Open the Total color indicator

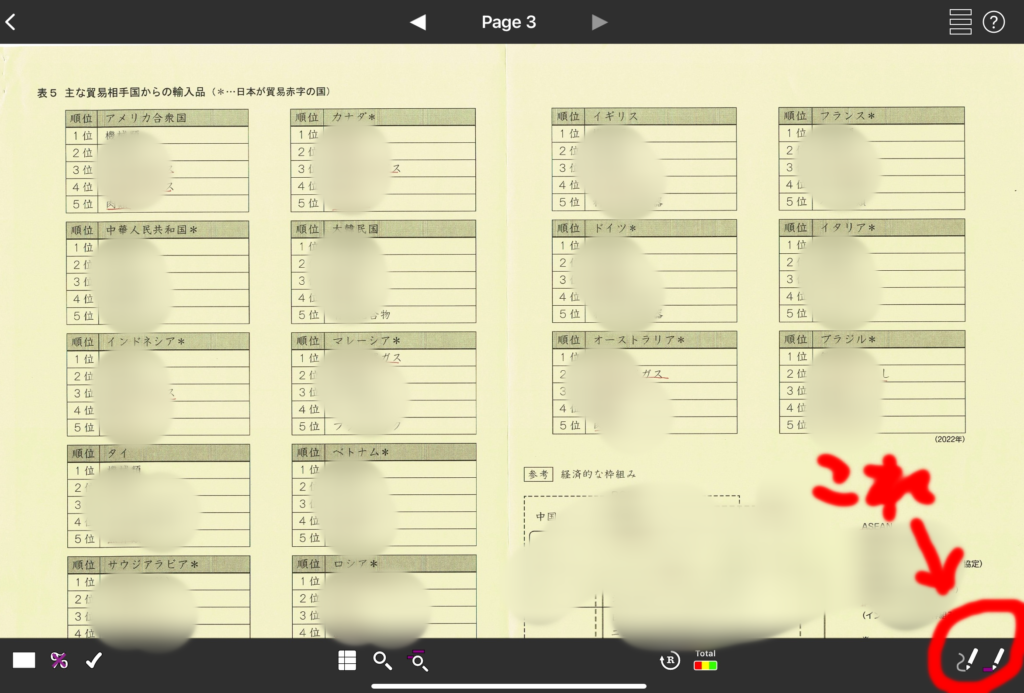(x=705, y=660)
